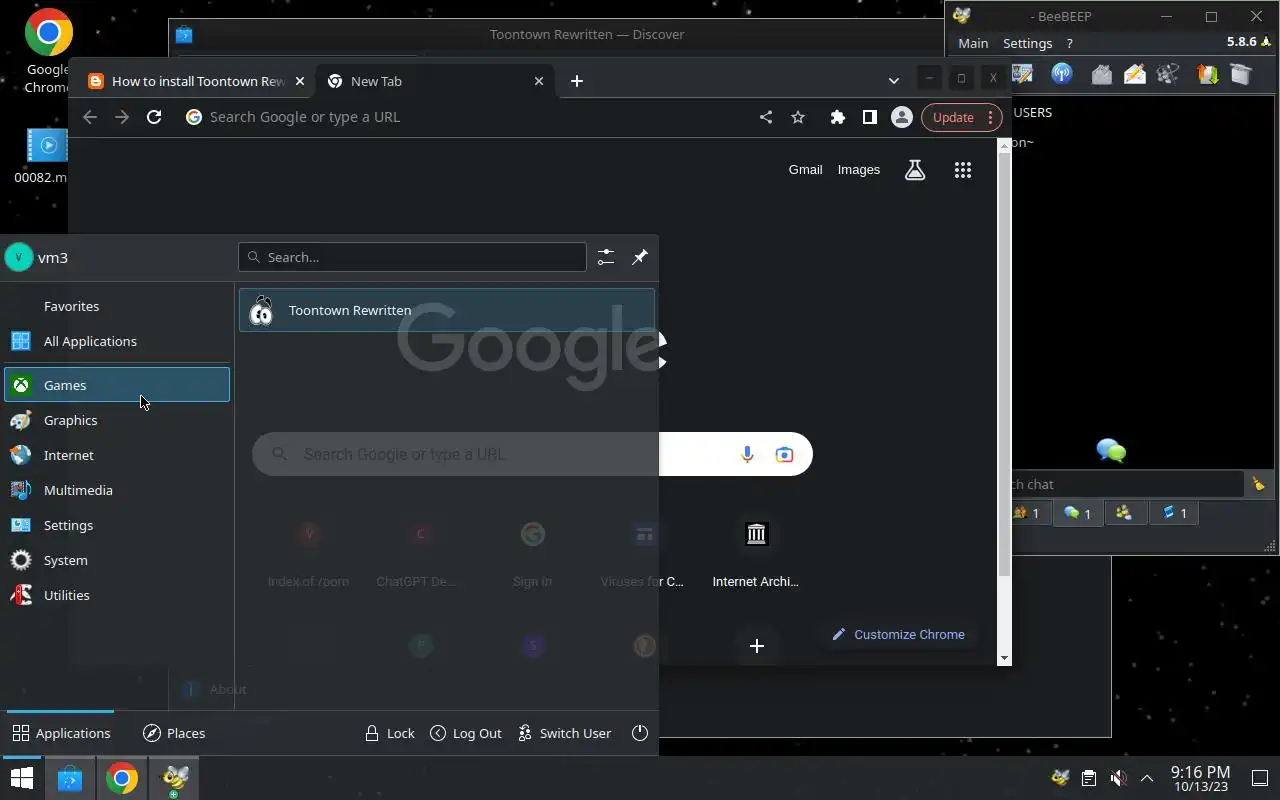Go forward in Chrome

point(122,117)
